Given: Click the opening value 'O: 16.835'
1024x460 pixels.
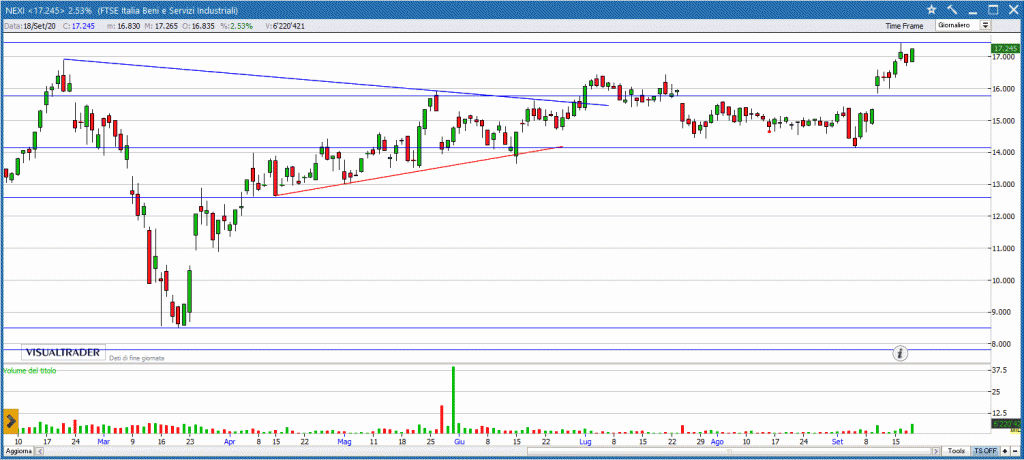Looking at the screenshot, I should click(200, 26).
